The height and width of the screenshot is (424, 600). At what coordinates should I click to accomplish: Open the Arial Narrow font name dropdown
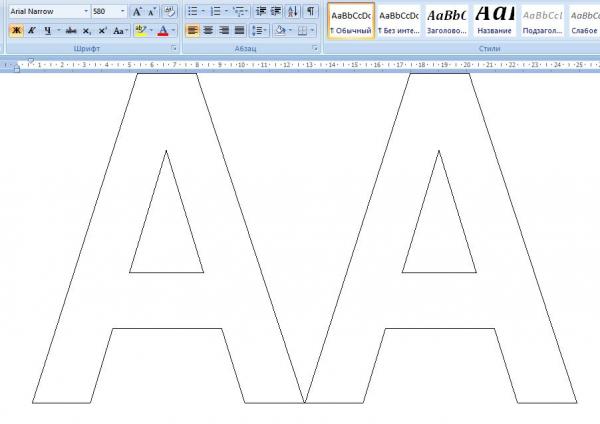click(x=83, y=12)
